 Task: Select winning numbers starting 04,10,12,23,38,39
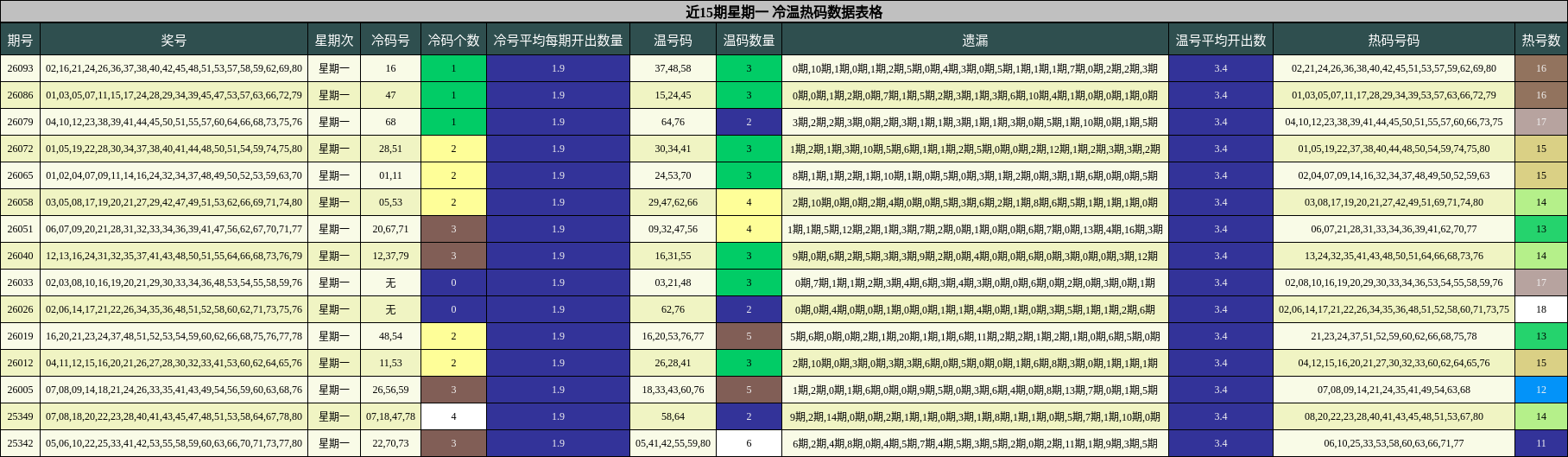[174, 122]
